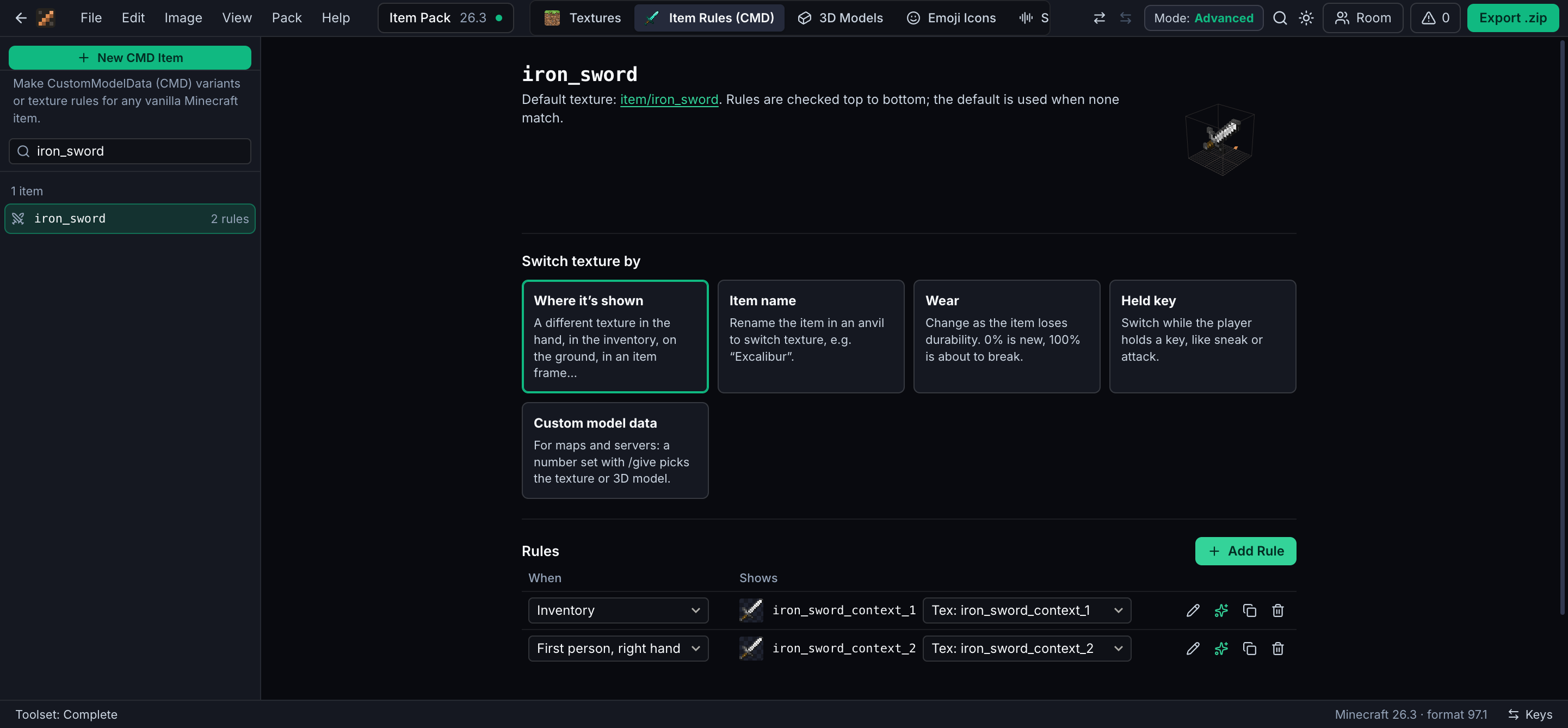The image size is (1568, 728).
Task: Open the search magnifier in top bar
Action: (x=1280, y=17)
